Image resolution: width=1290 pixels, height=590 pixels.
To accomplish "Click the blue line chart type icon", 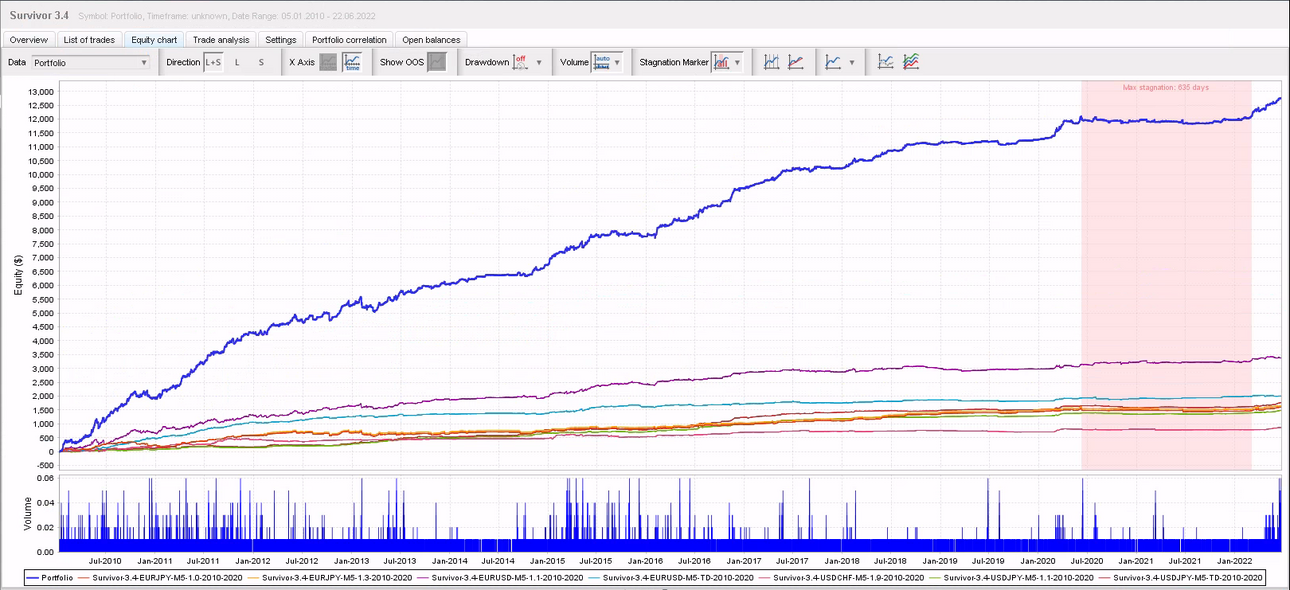I will (x=833, y=62).
